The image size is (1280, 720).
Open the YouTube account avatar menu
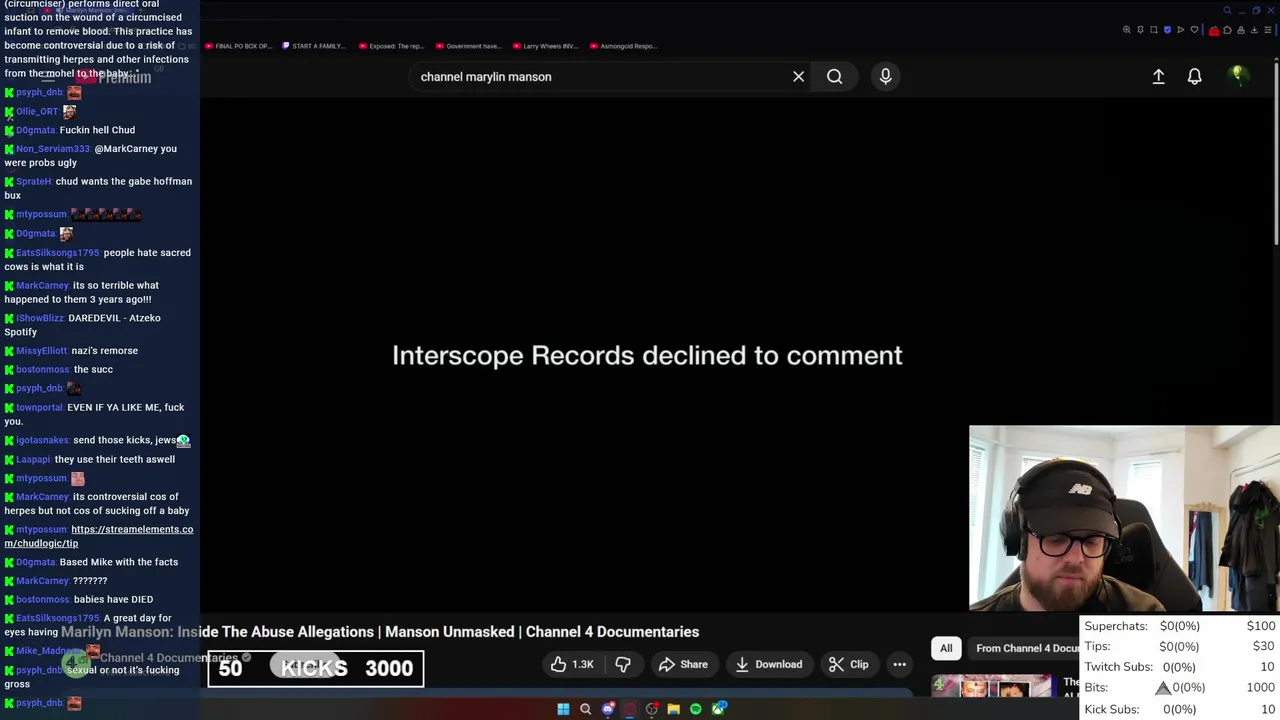coord(1238,75)
